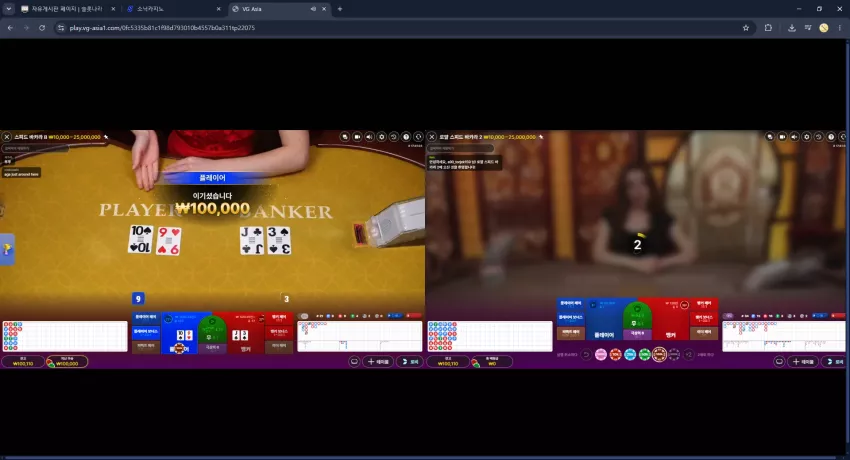The width and height of the screenshot is (850, 460).
Task: Open help icon on right baccarat table
Action: (831, 137)
